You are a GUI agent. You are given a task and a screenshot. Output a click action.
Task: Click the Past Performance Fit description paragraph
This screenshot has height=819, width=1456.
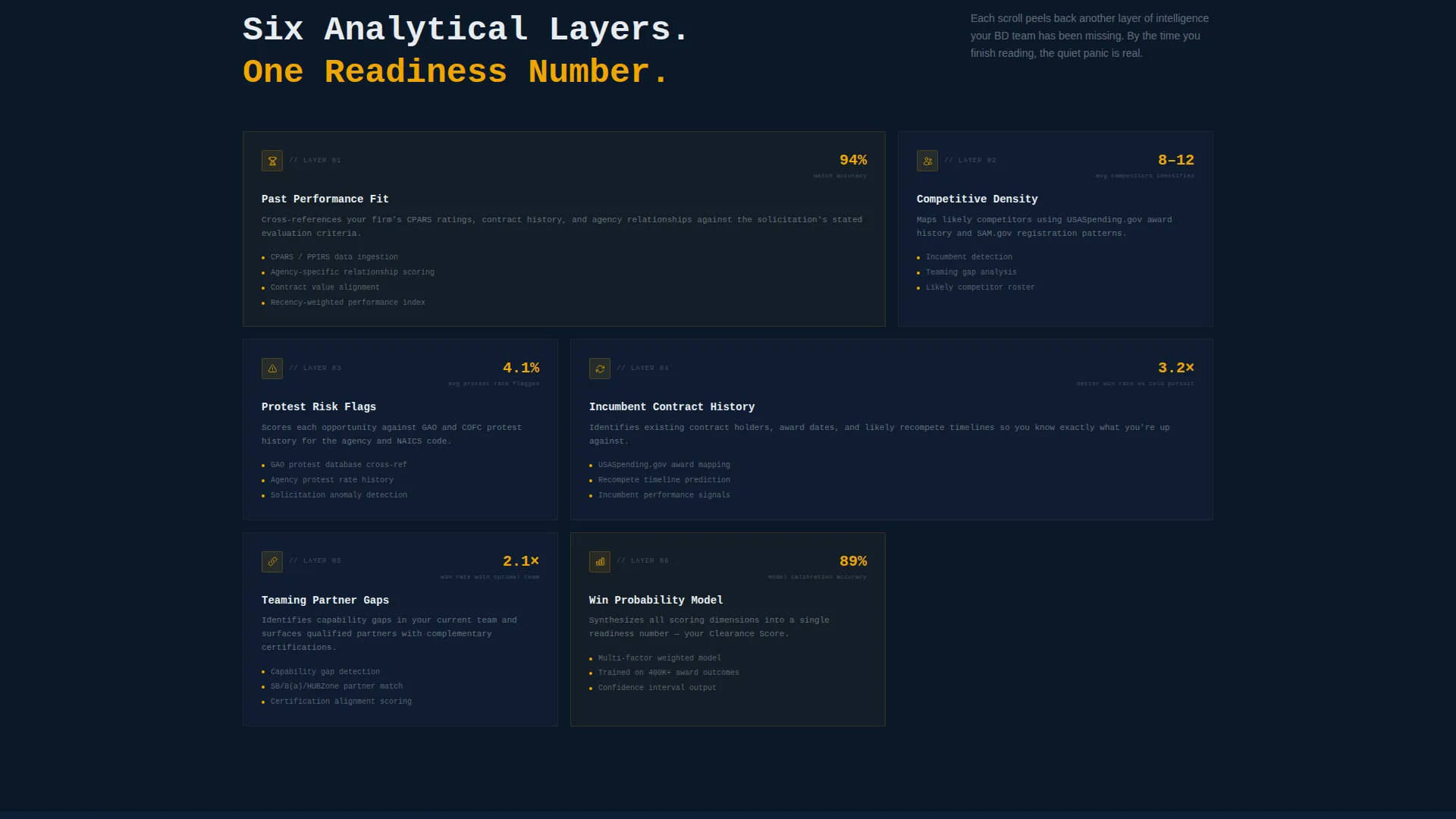coord(562,227)
